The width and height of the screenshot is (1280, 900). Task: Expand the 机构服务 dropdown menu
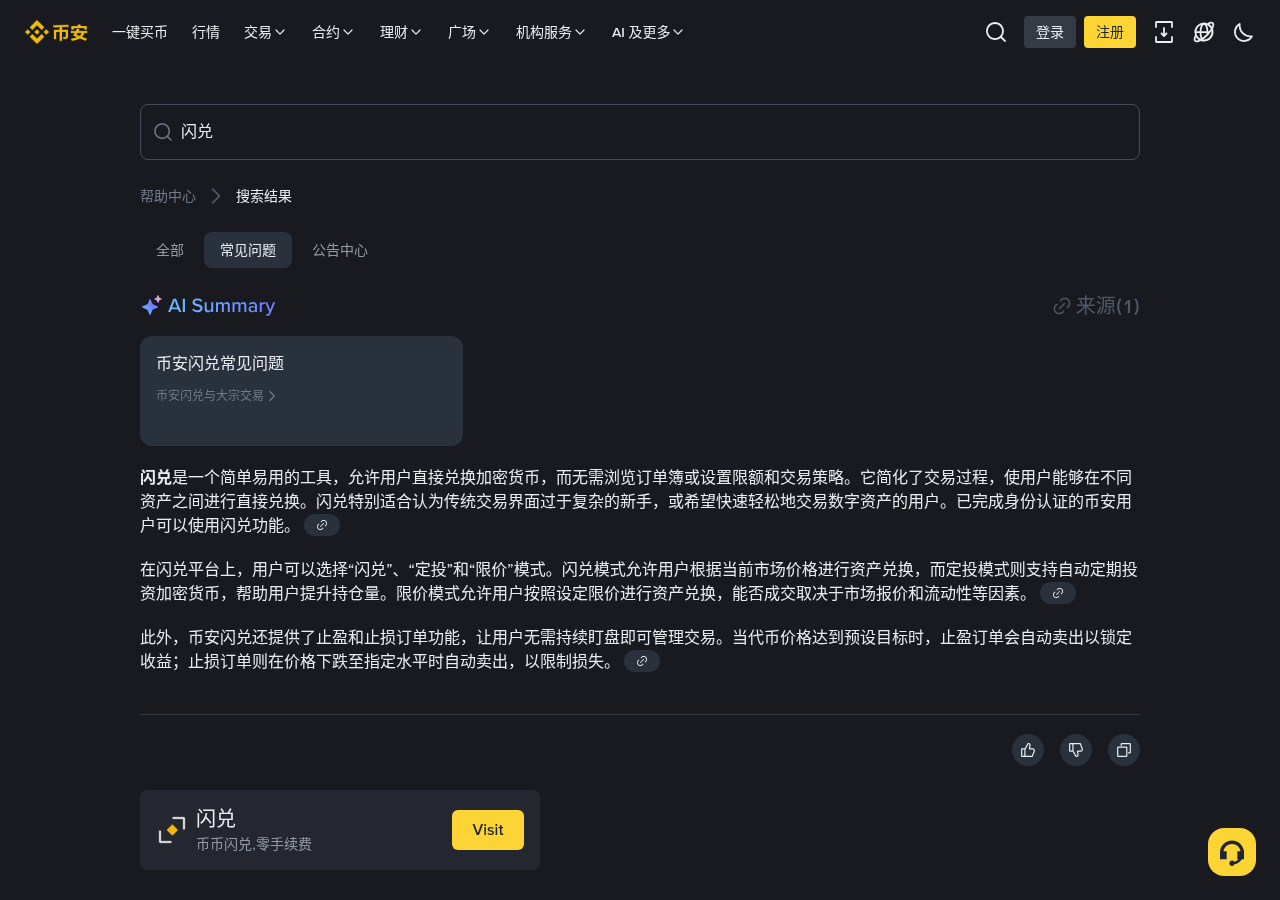pyautogui.click(x=551, y=32)
